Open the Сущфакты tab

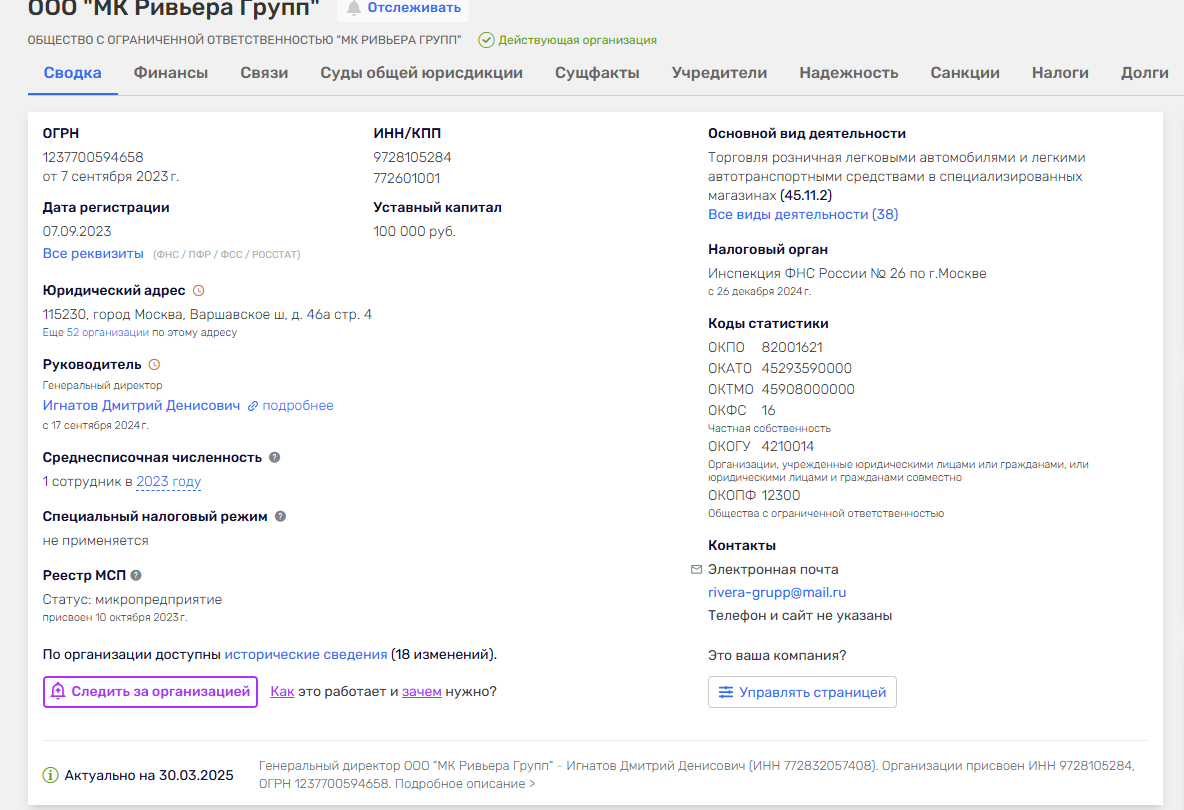click(x=597, y=73)
